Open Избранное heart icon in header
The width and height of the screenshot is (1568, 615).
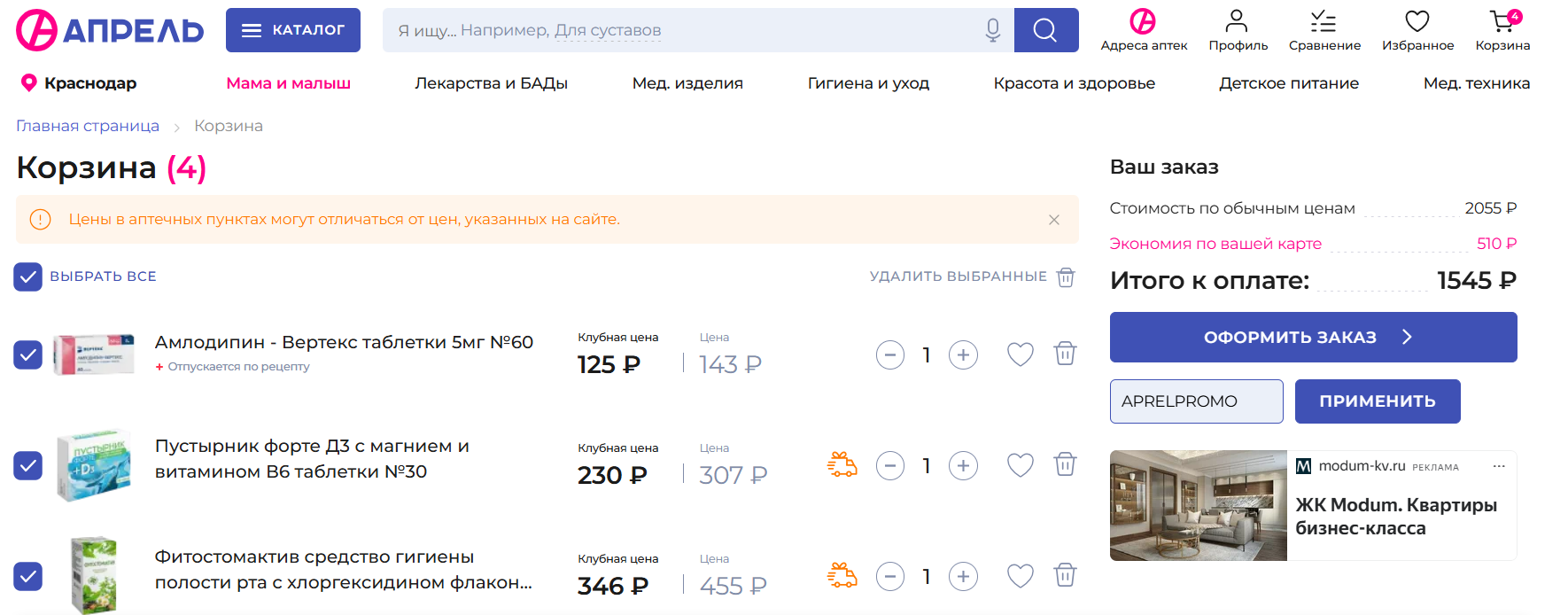(1417, 30)
